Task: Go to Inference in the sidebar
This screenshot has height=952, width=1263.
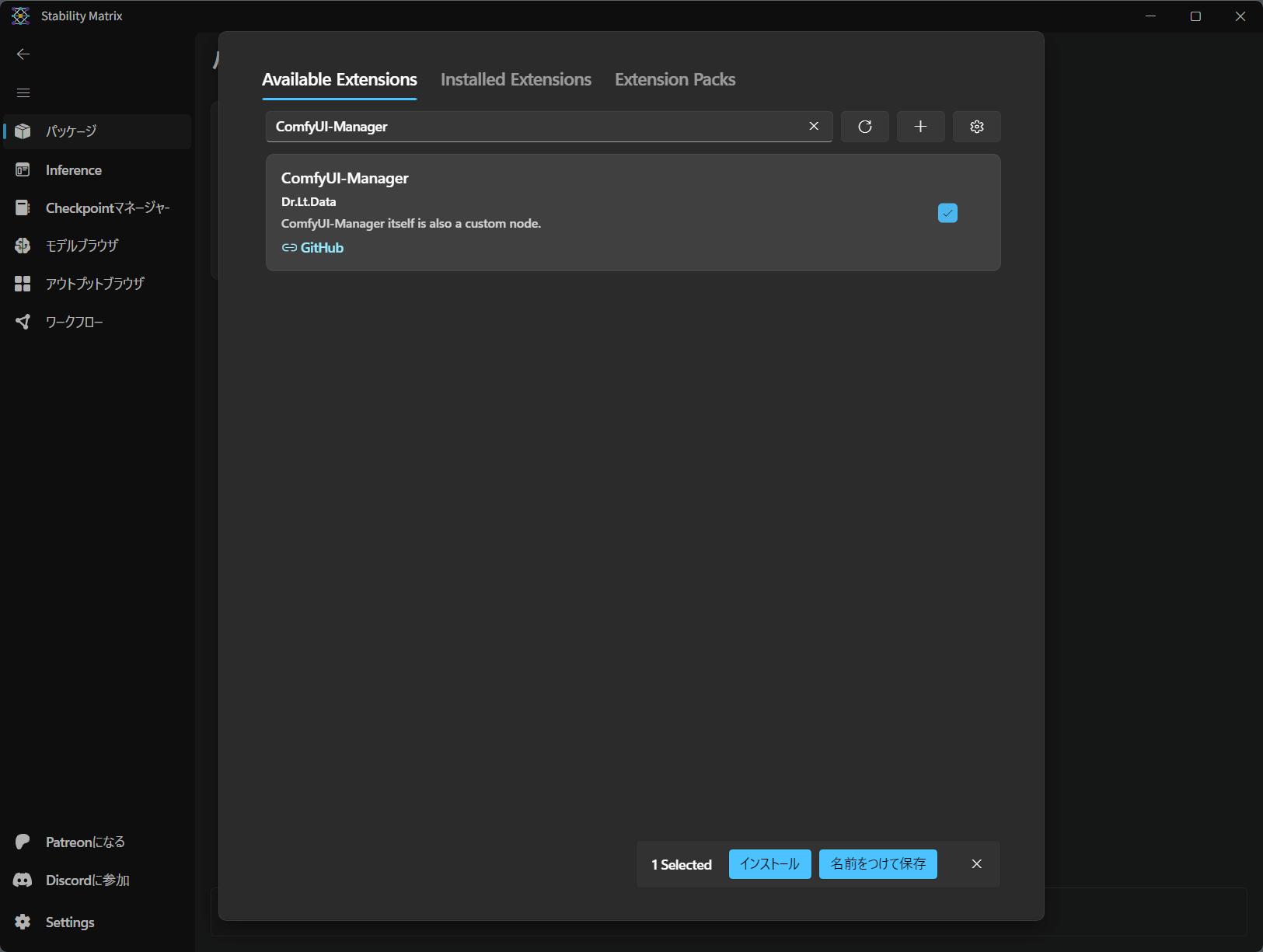Action: (x=73, y=170)
